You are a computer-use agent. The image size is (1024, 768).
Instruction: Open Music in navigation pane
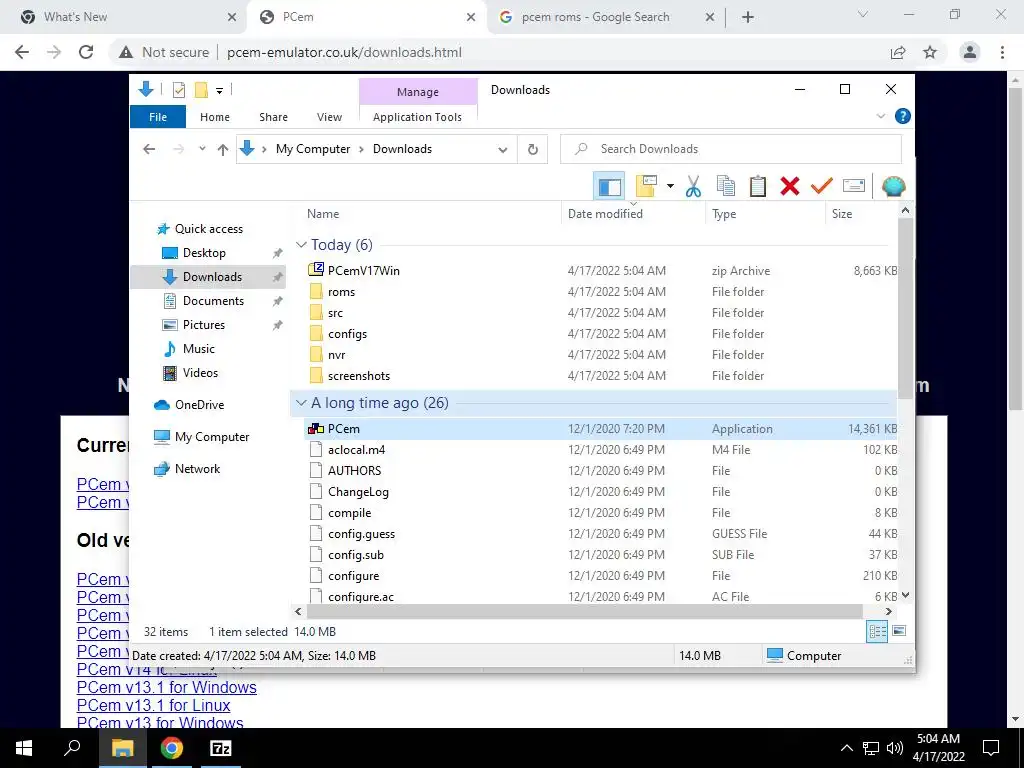[x=199, y=349]
